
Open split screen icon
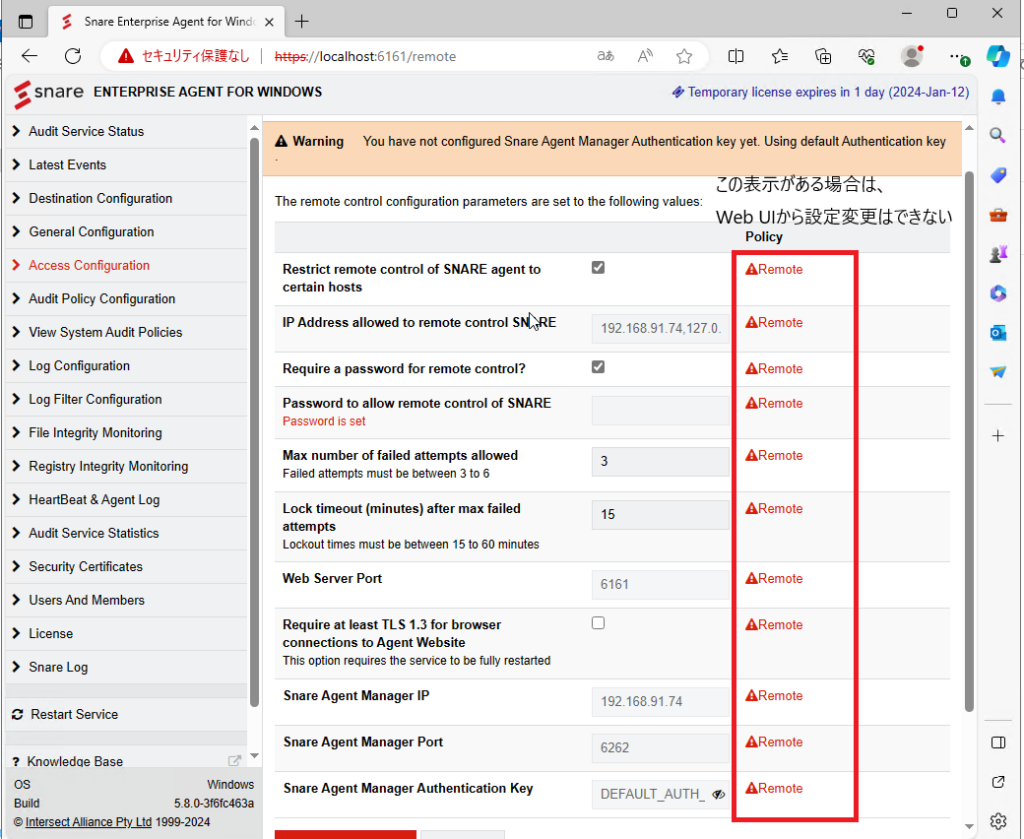point(735,56)
